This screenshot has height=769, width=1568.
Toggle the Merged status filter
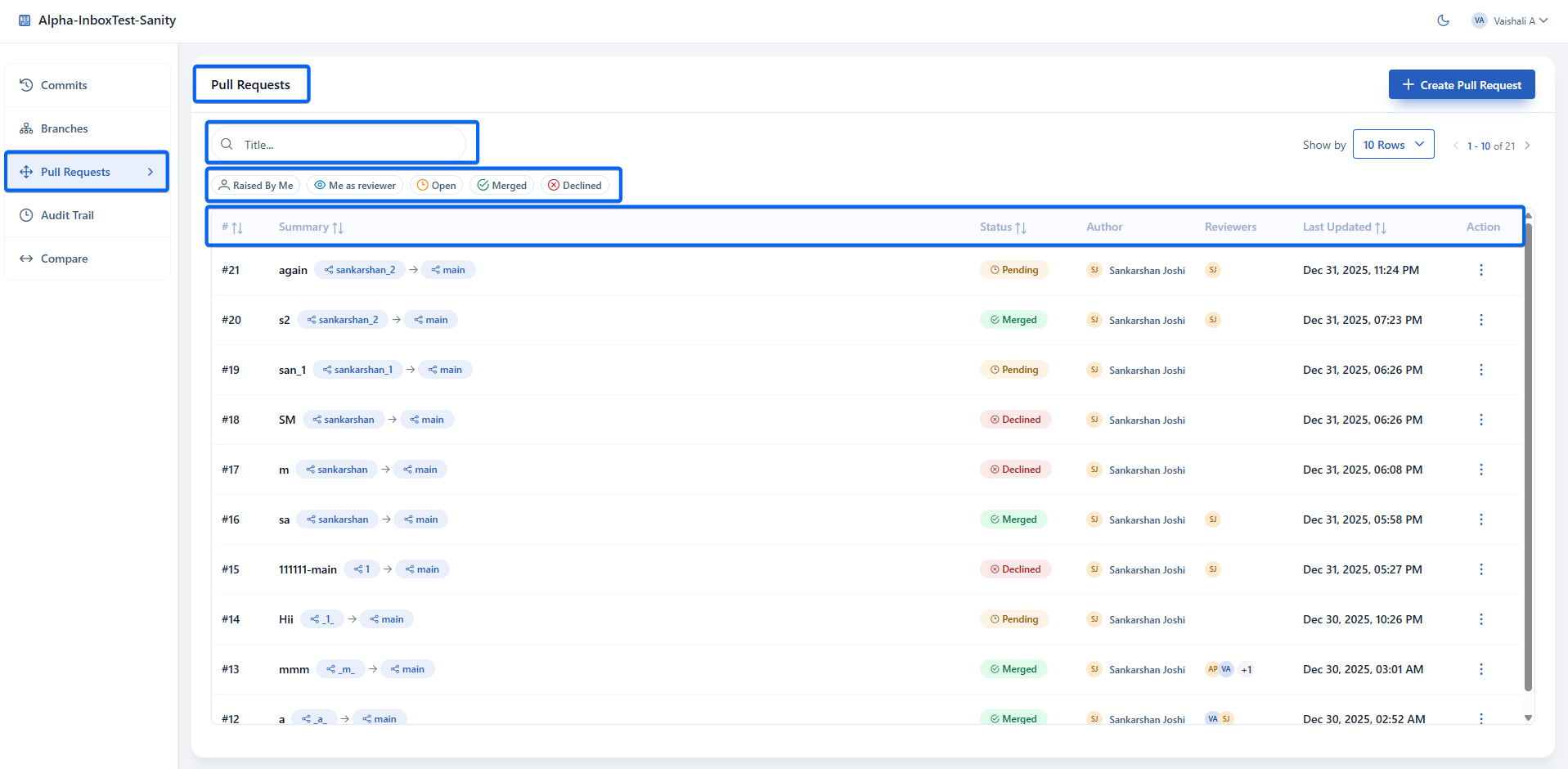[x=502, y=186]
